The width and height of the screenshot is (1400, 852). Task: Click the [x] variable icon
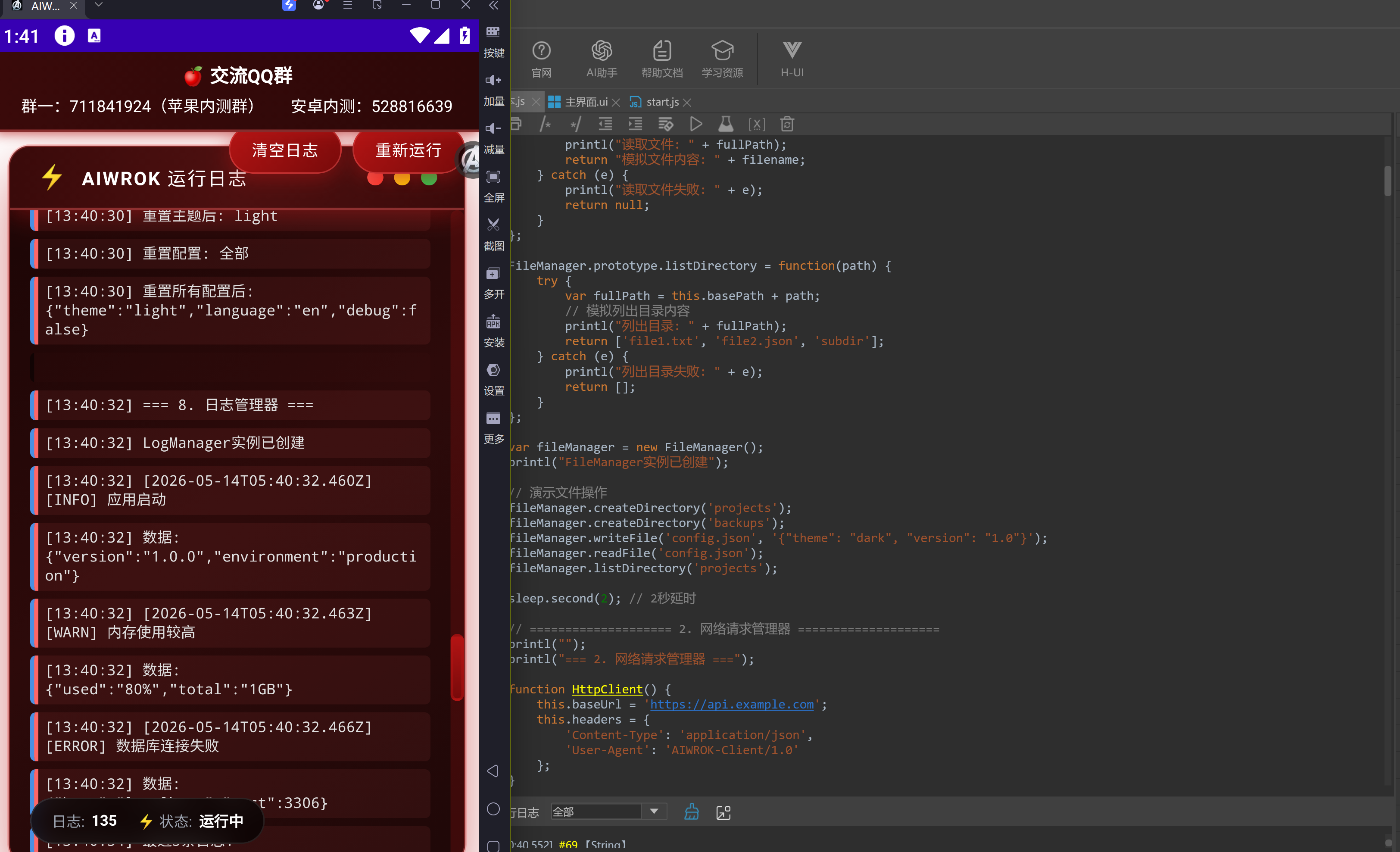[x=757, y=124]
